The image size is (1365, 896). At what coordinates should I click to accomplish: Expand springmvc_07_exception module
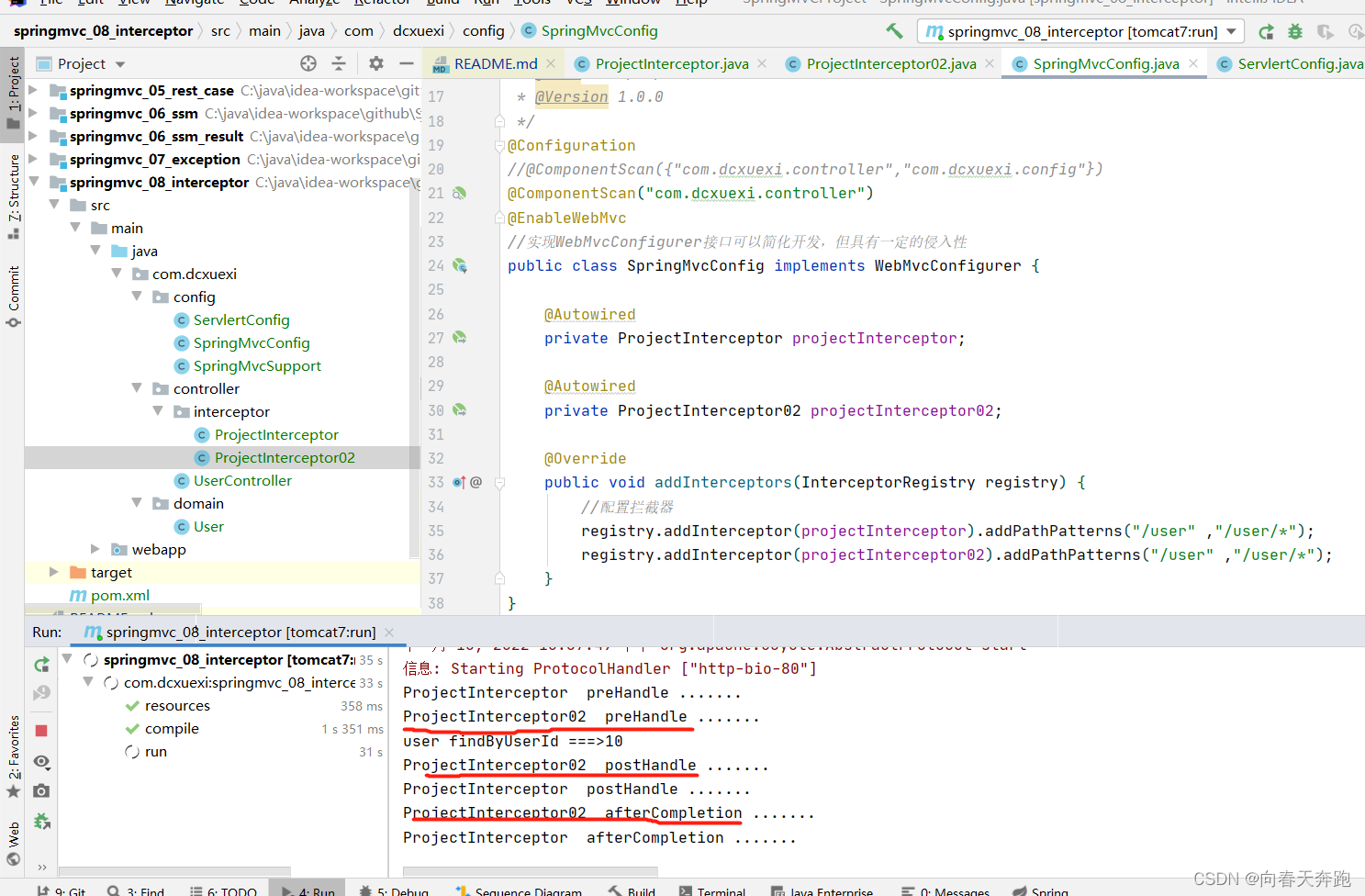(x=33, y=159)
